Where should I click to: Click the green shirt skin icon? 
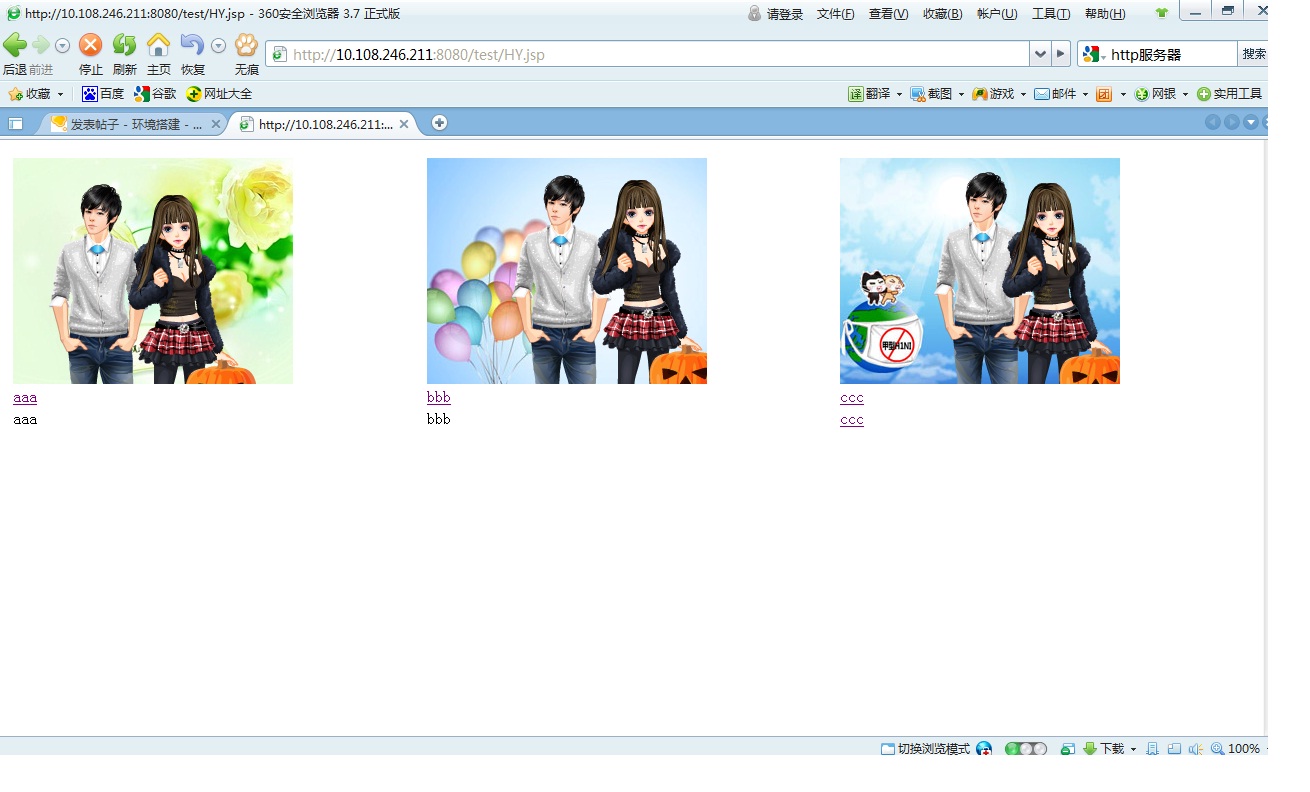(1161, 14)
